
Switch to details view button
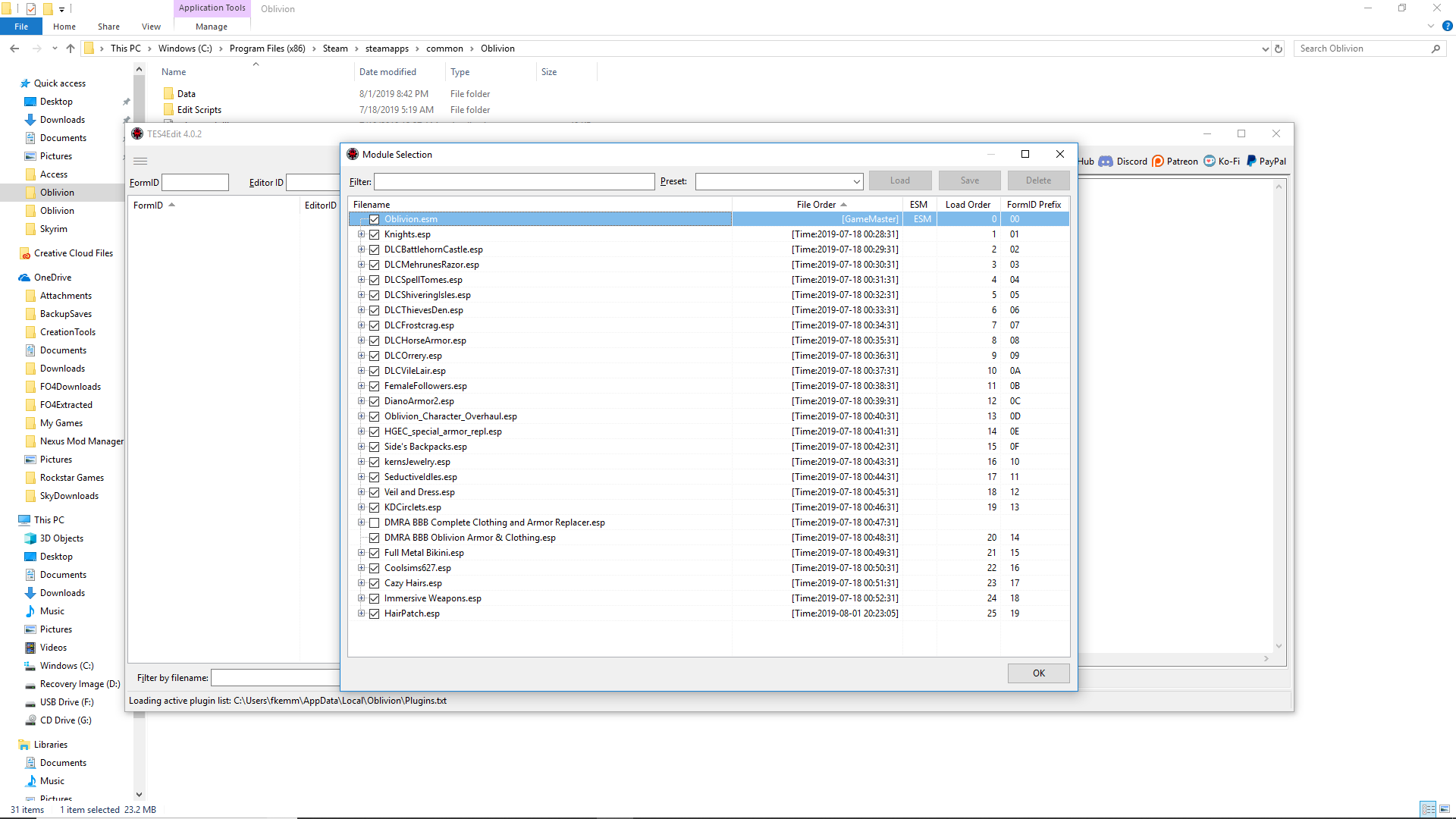tap(1428, 809)
